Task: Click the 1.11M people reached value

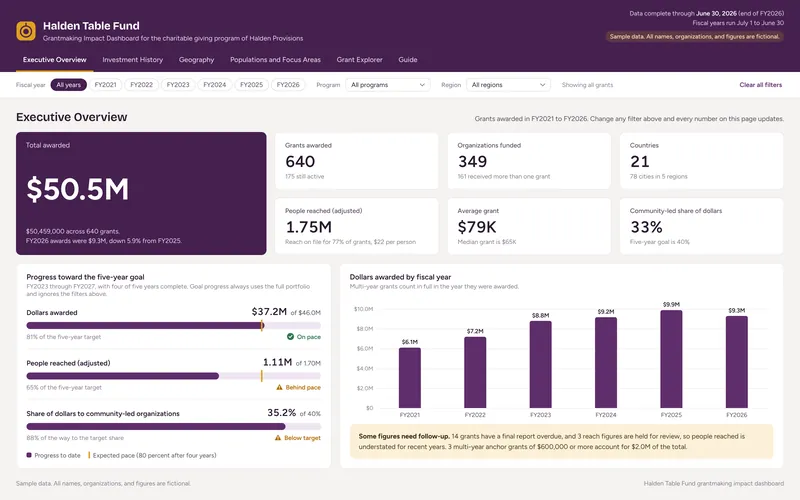Action: 278,362
